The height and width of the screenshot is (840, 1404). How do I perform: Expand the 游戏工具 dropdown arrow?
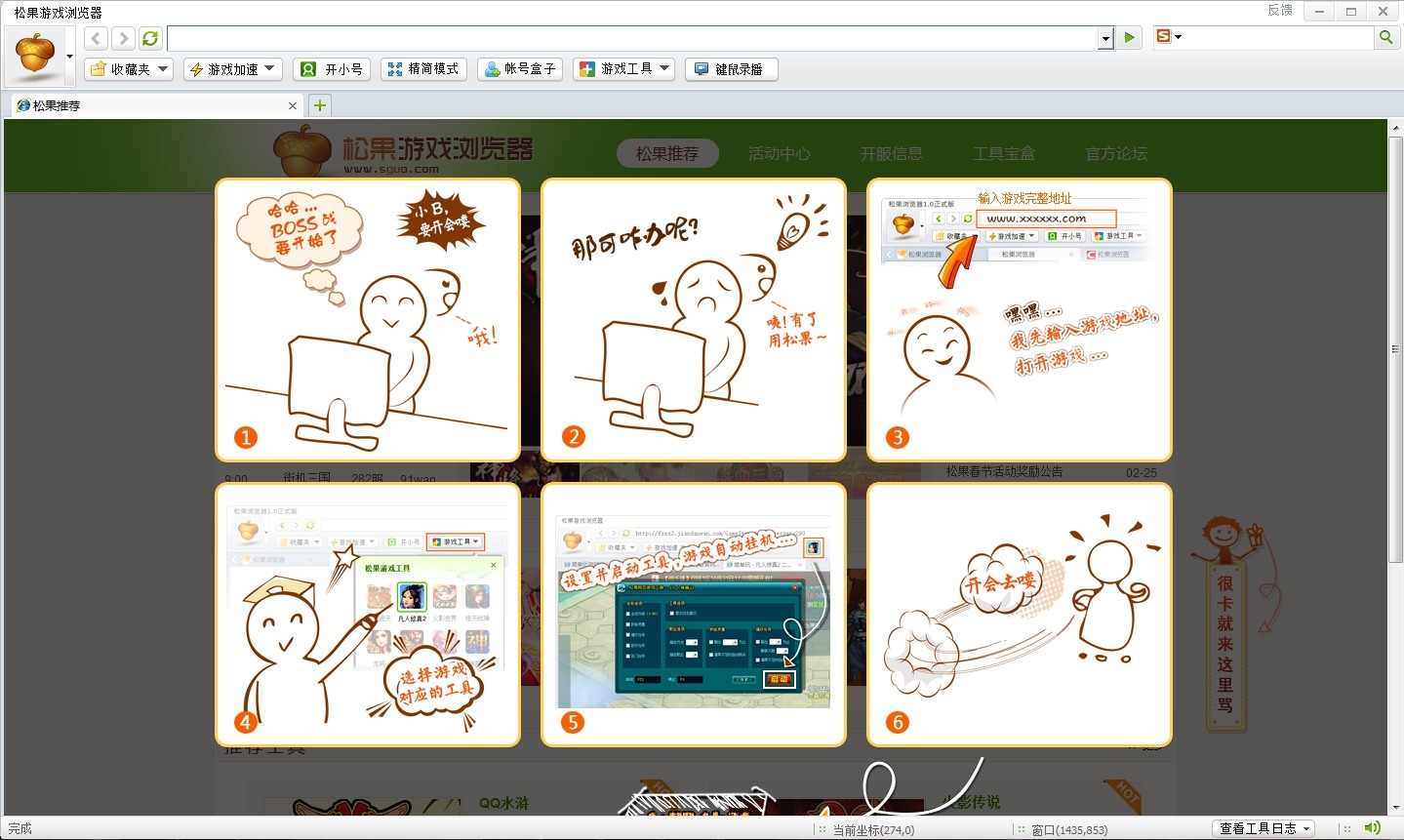(664, 69)
